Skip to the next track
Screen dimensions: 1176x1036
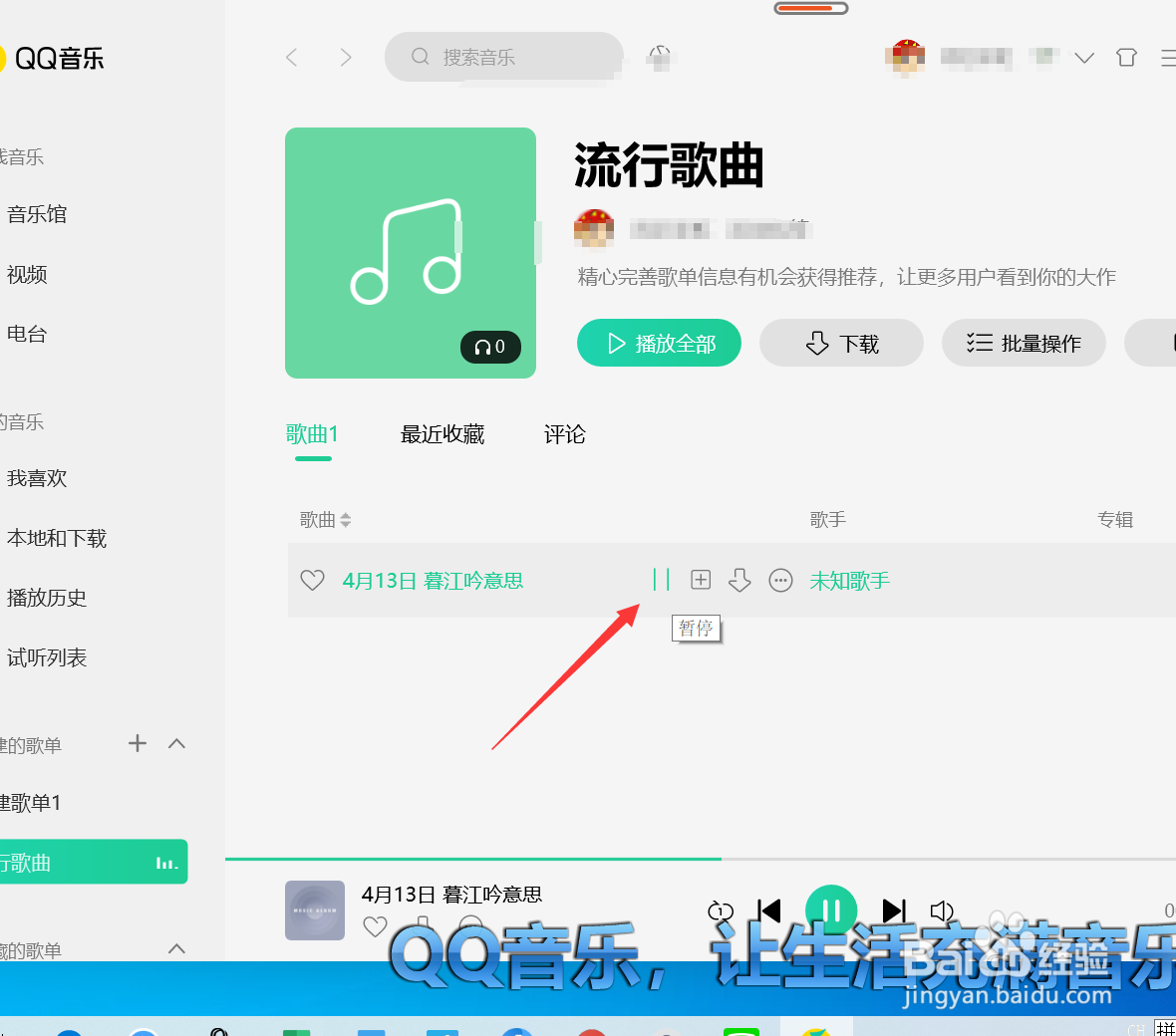pos(893,909)
